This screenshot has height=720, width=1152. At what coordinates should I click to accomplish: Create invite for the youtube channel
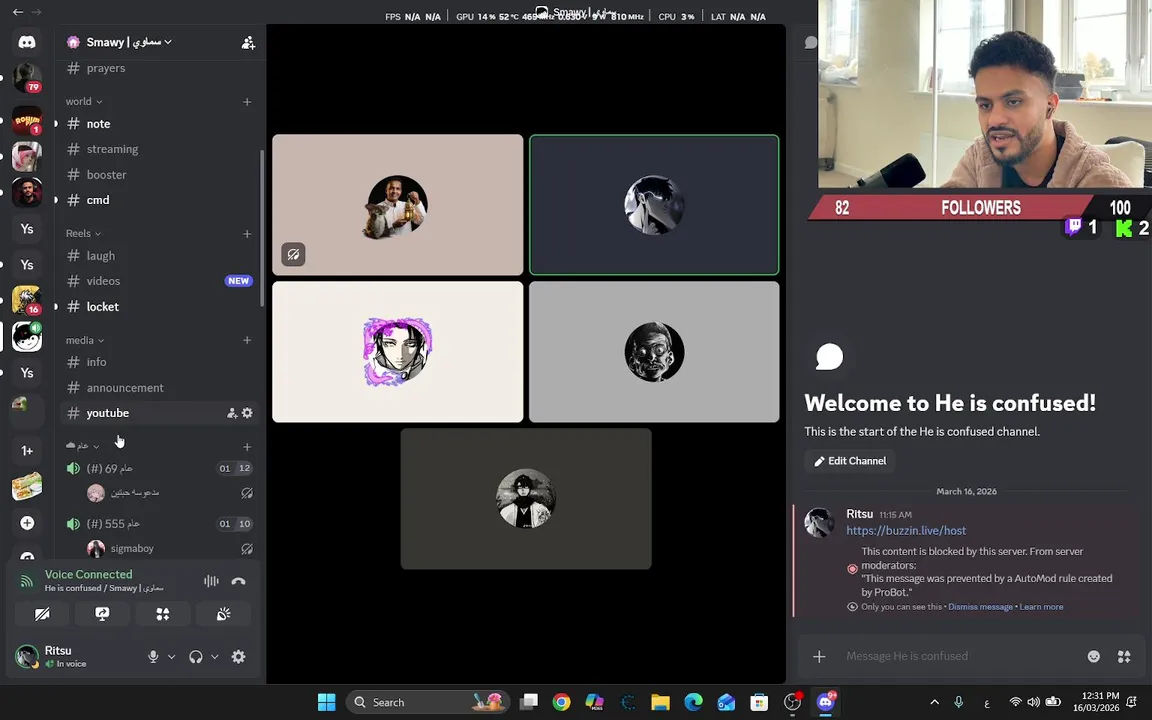pos(232,413)
